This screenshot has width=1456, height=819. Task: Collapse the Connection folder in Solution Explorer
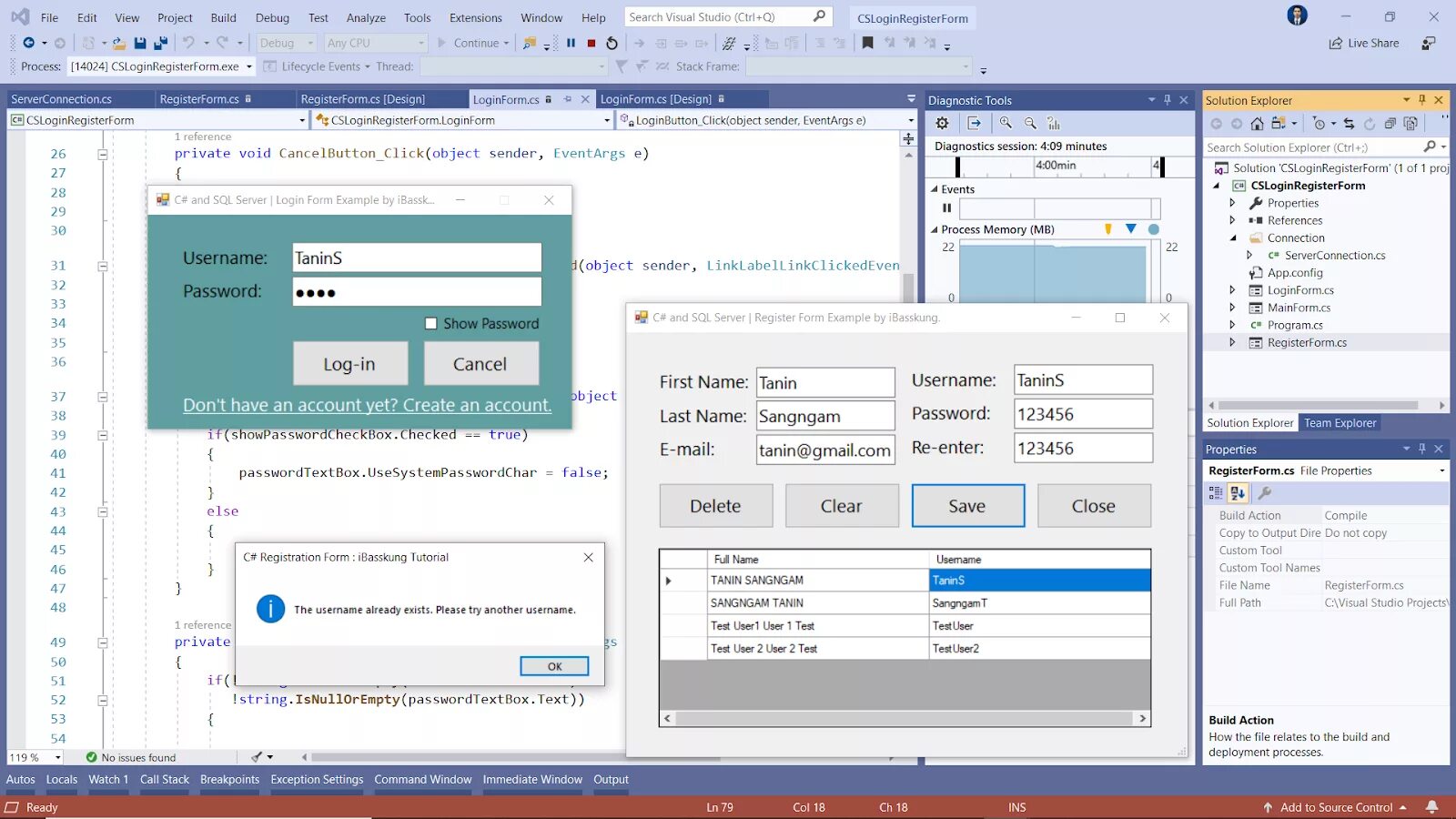[x=1233, y=238]
